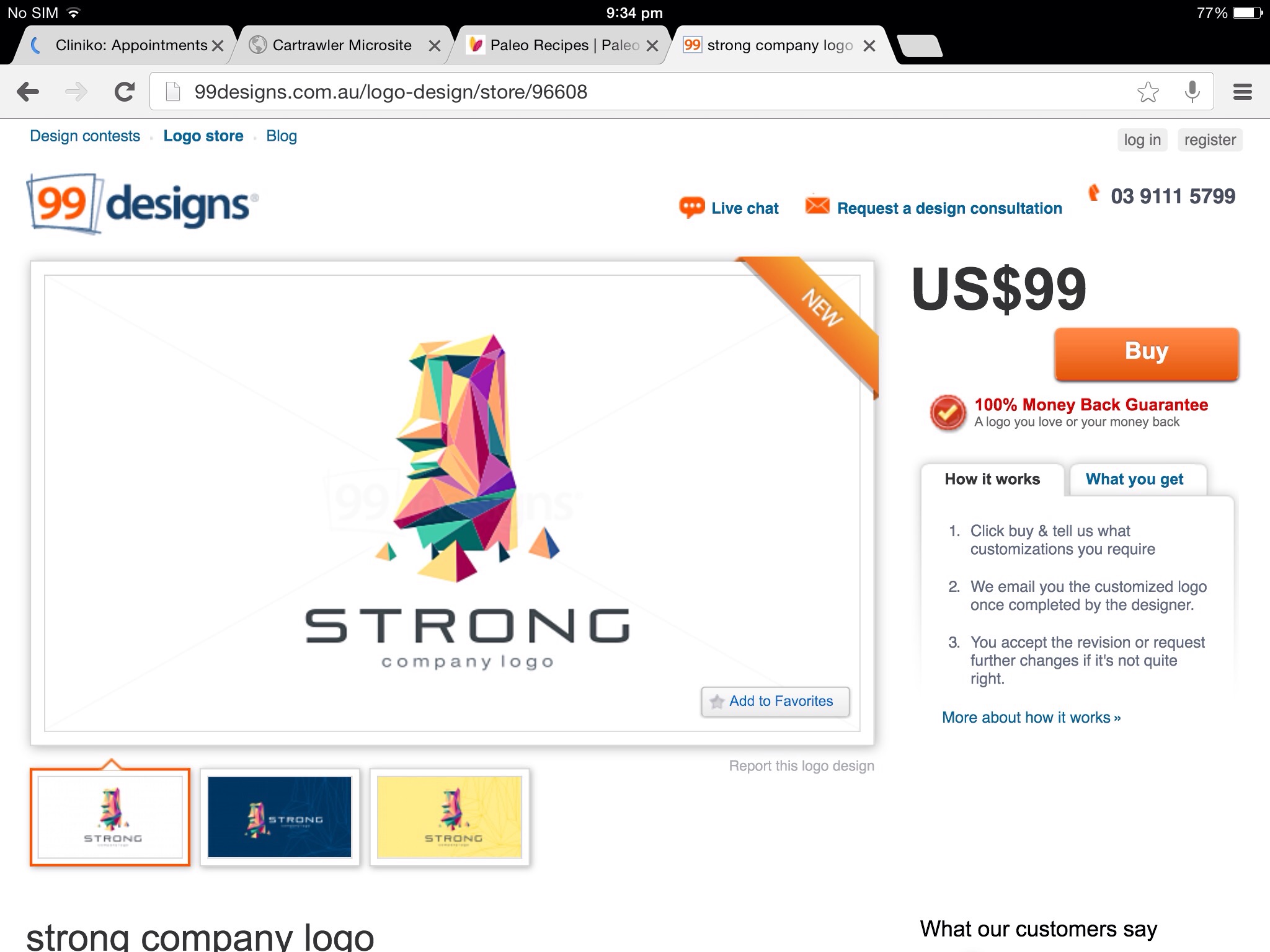Open the 99designs logo home link
The height and width of the screenshot is (952, 1270).
click(142, 204)
